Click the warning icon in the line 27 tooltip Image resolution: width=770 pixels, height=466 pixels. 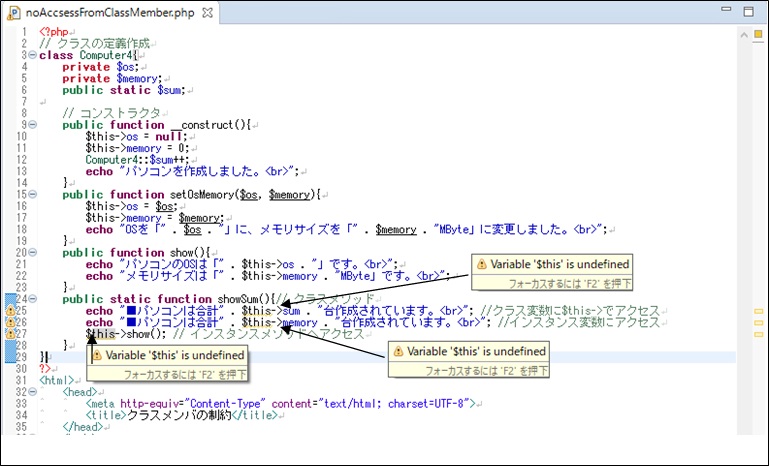click(x=97, y=355)
